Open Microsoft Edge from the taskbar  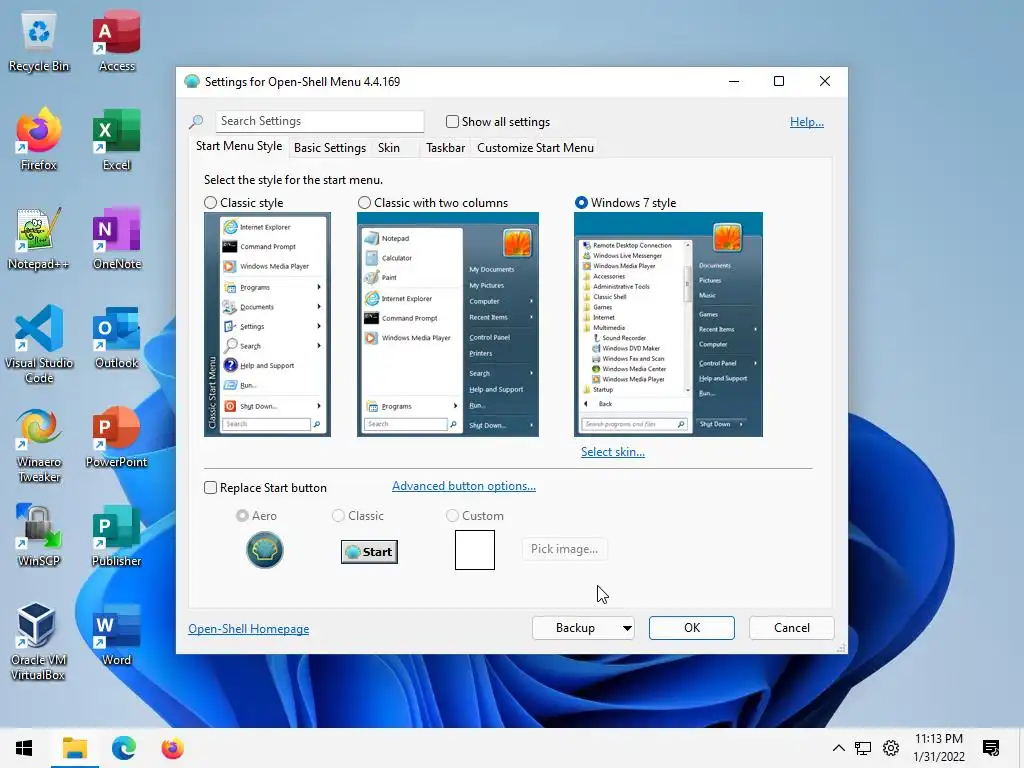click(123, 748)
